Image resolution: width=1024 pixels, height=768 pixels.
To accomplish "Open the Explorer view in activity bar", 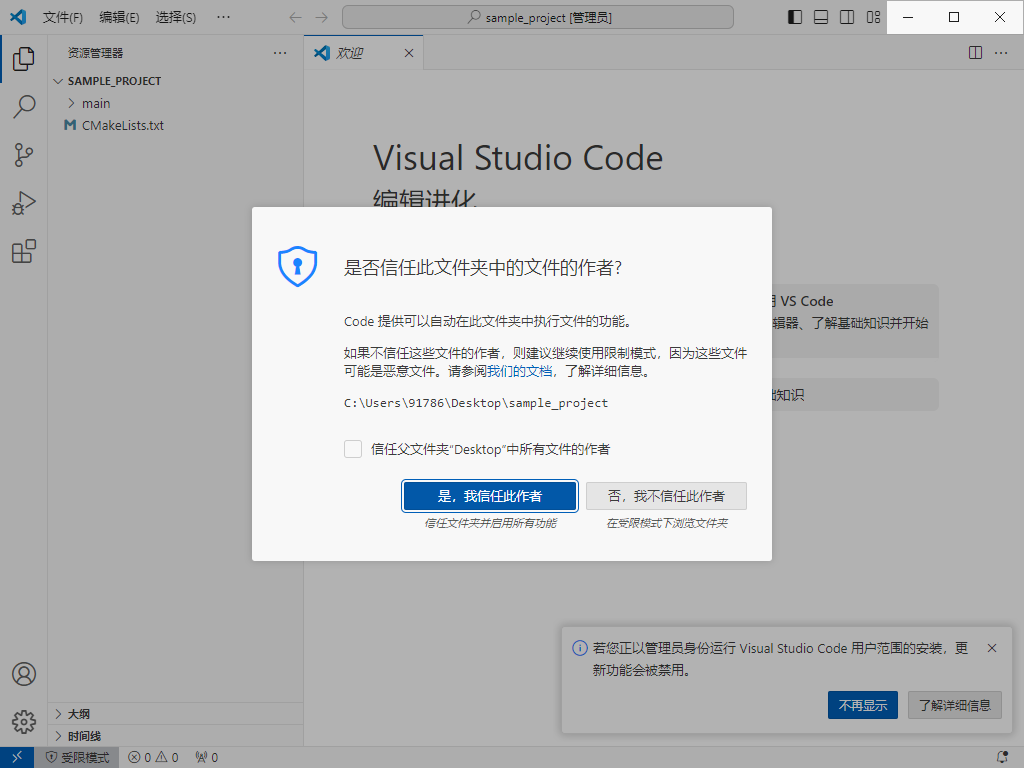I will pos(24,59).
